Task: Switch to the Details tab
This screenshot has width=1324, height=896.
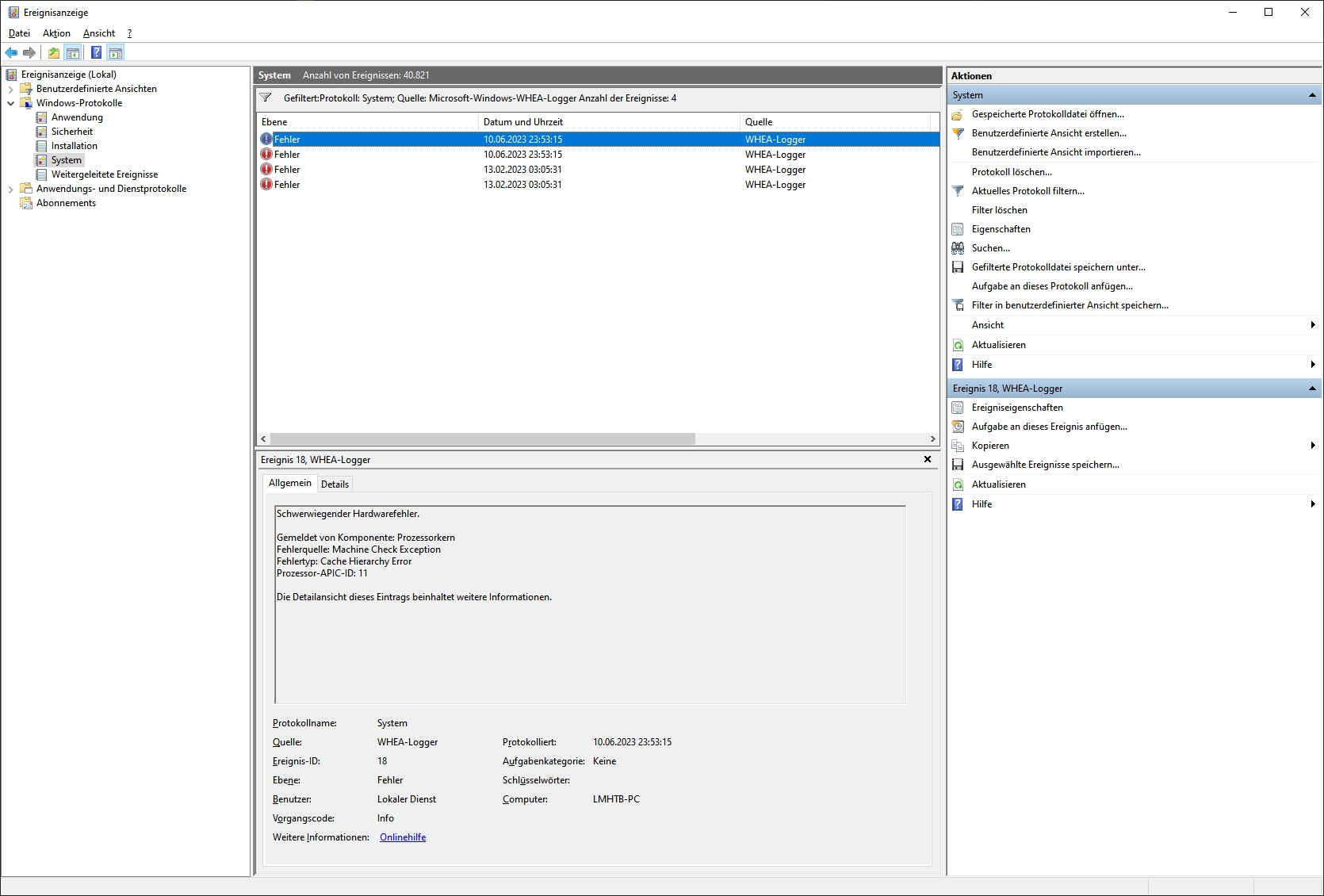Action: coord(335,484)
